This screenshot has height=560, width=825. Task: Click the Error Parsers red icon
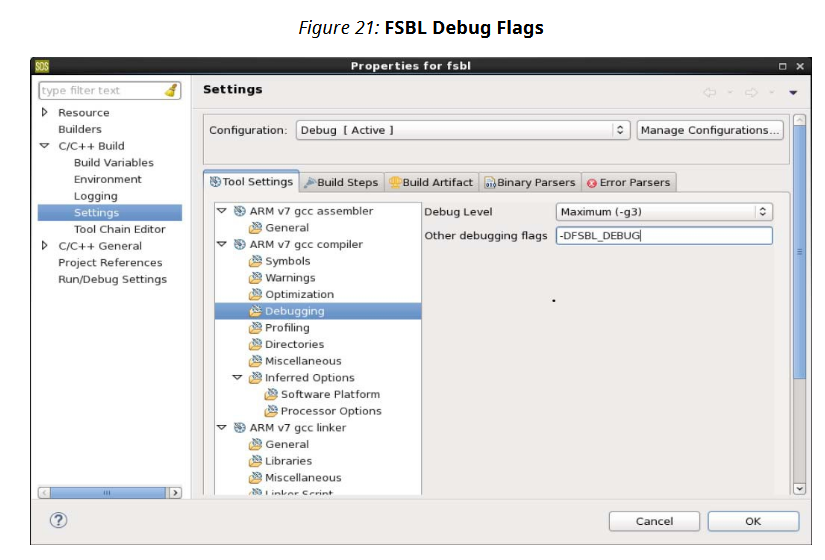[592, 183]
